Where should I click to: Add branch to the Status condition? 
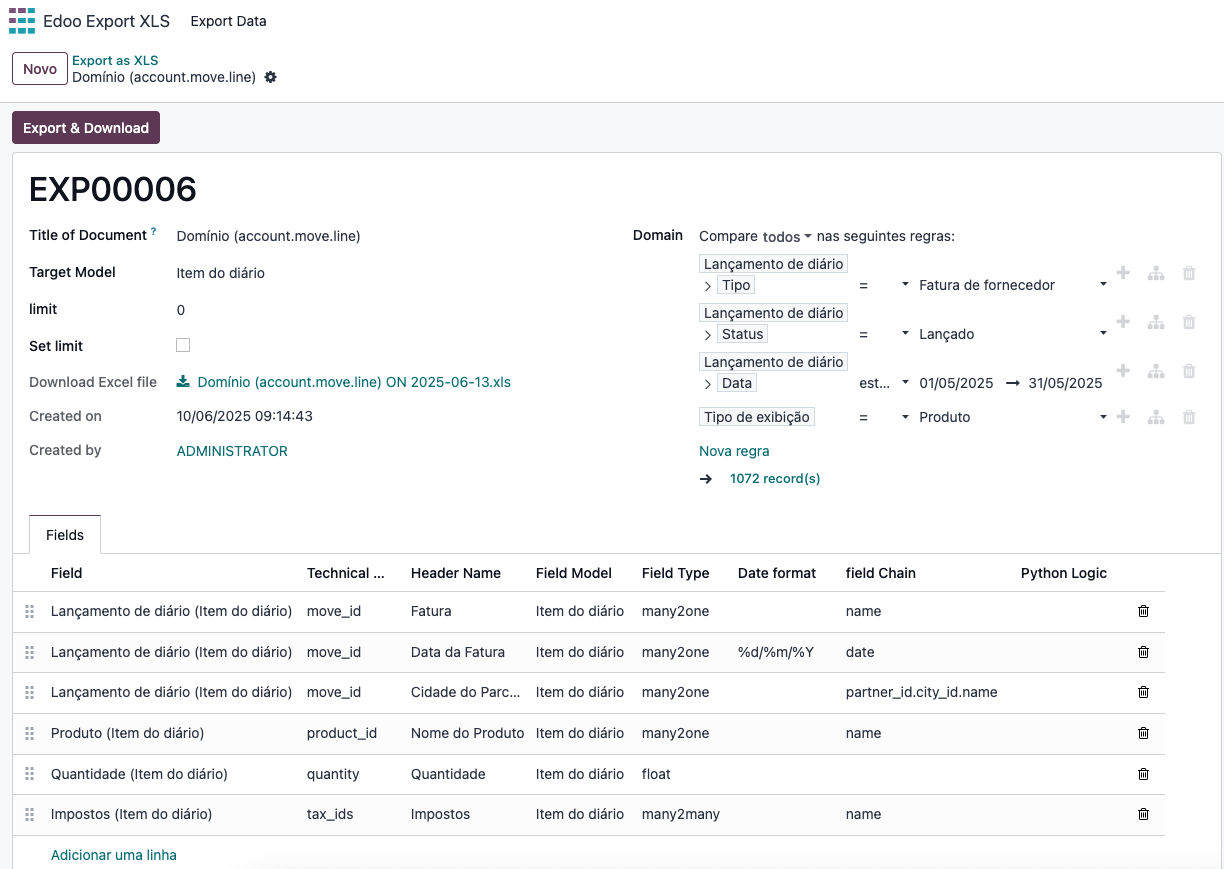pyautogui.click(x=1156, y=322)
